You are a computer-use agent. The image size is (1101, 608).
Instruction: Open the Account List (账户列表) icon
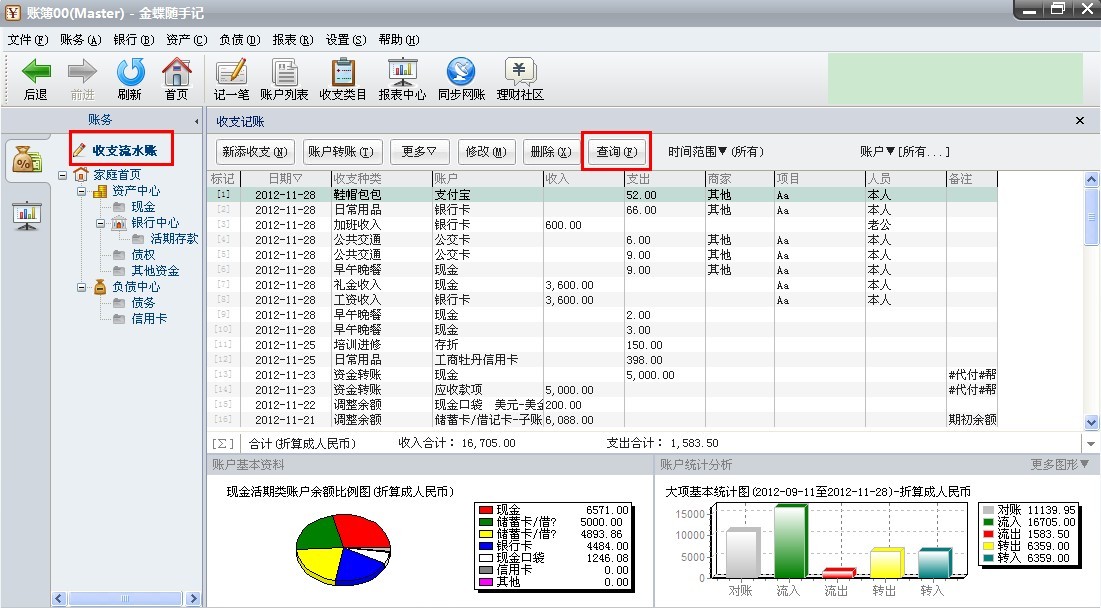pos(284,72)
